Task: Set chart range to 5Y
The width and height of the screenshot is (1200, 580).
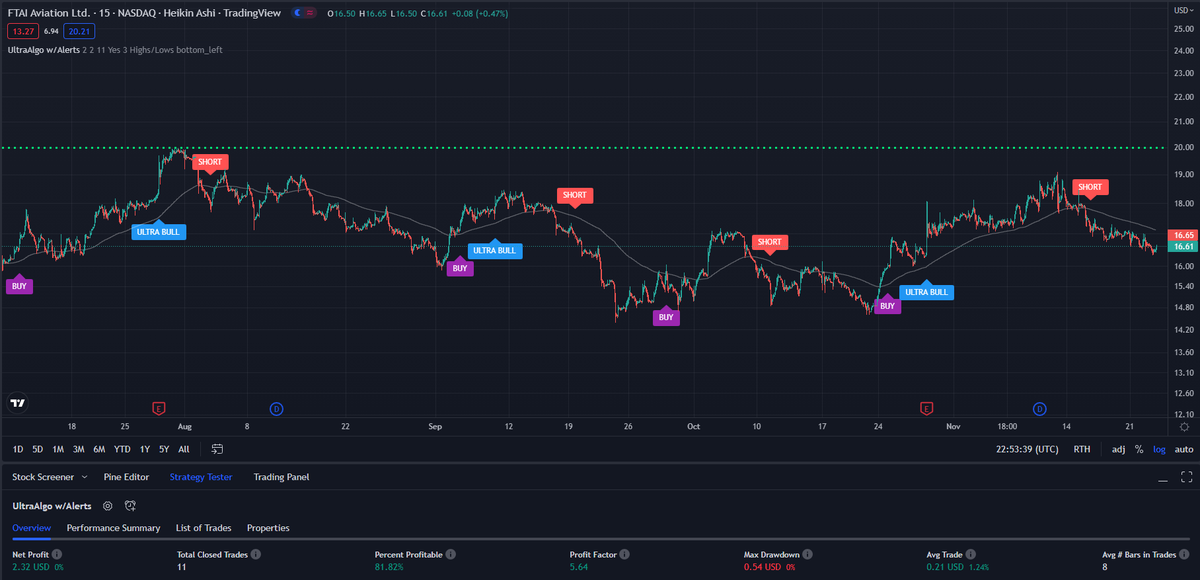Action: tap(164, 449)
